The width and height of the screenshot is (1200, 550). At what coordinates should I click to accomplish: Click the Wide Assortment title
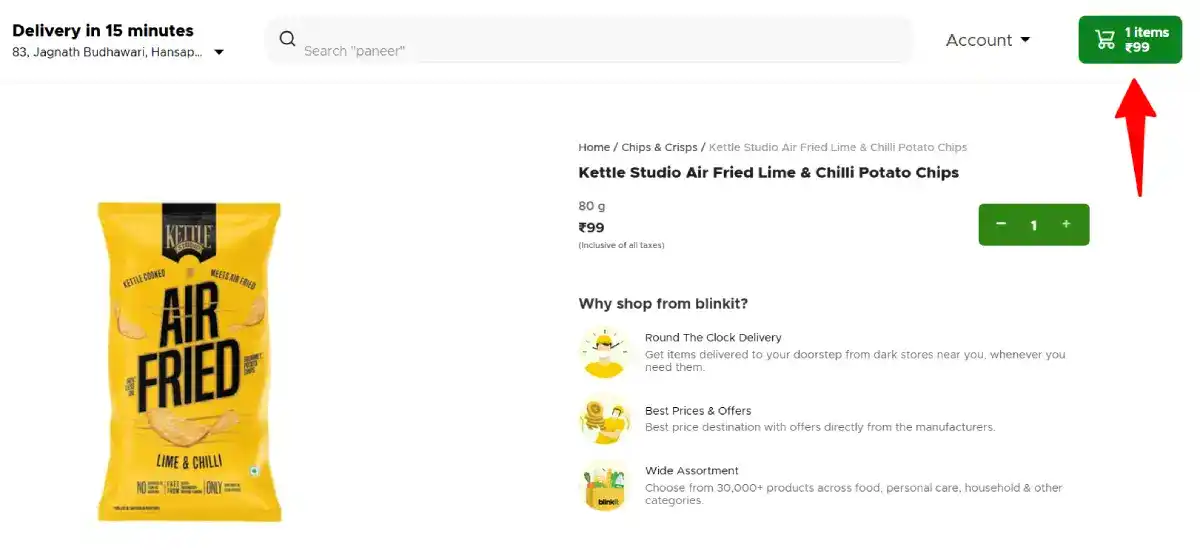pyautogui.click(x=692, y=471)
